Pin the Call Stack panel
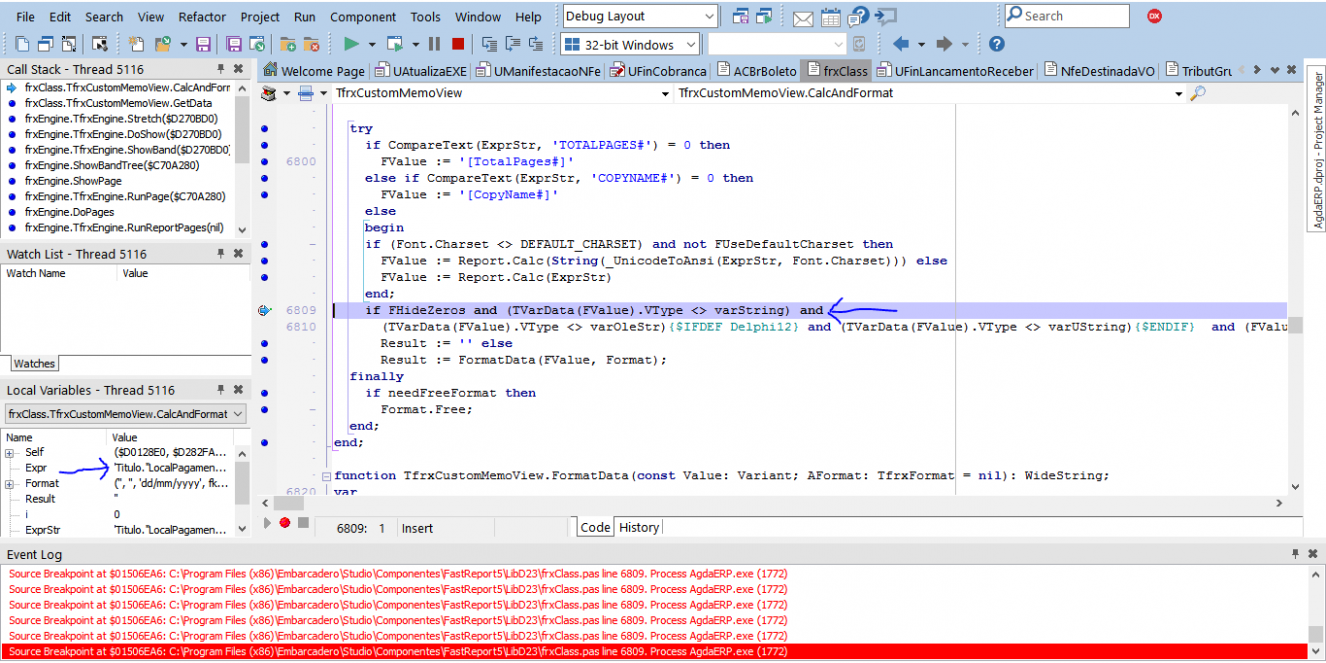The height and width of the screenshot is (663, 1326). point(221,69)
